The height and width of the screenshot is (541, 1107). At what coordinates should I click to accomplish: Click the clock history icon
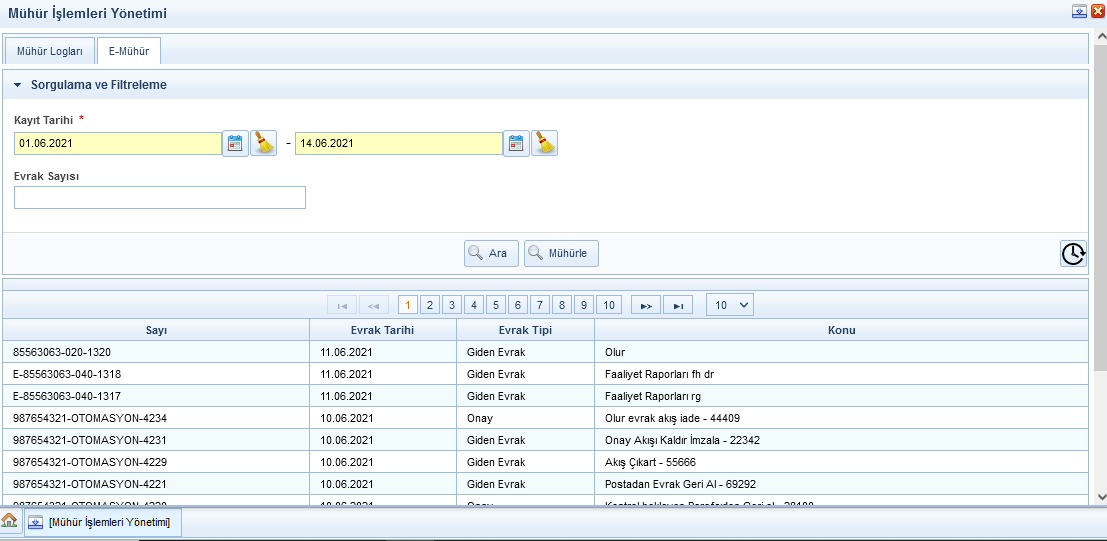1073,253
